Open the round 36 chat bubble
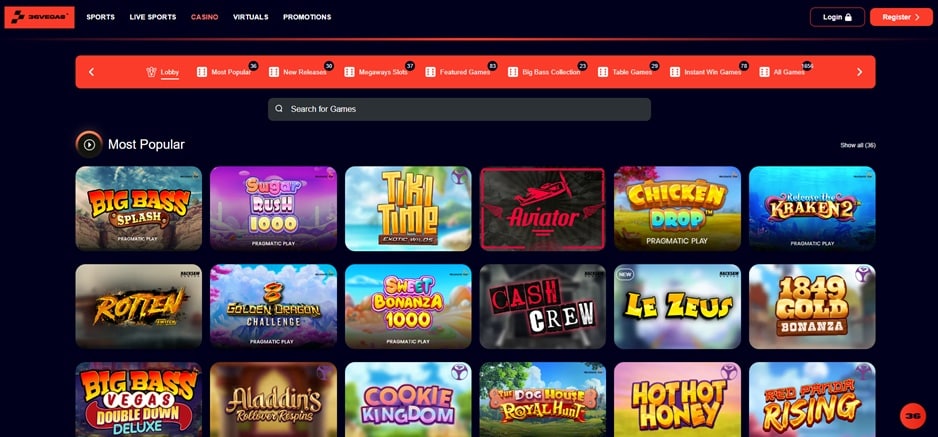Image resolution: width=938 pixels, height=437 pixels. click(x=913, y=416)
